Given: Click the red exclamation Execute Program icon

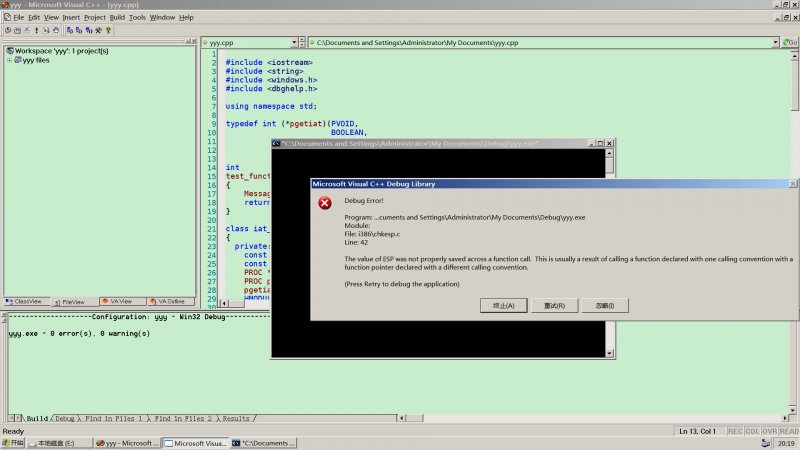Looking at the screenshot, I should tap(36, 30).
